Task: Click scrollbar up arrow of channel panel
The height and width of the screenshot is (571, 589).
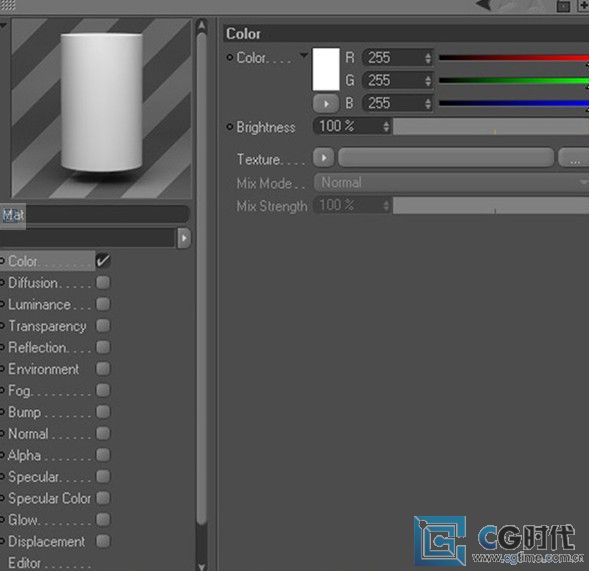Action: (x=202, y=26)
